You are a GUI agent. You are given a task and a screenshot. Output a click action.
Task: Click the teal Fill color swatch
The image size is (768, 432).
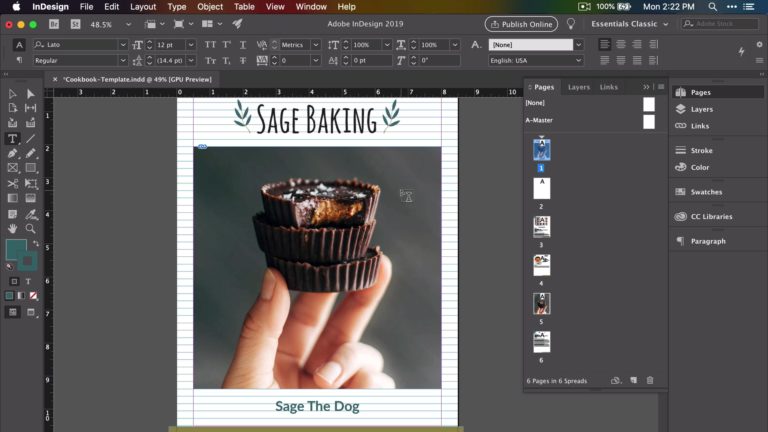[16, 250]
